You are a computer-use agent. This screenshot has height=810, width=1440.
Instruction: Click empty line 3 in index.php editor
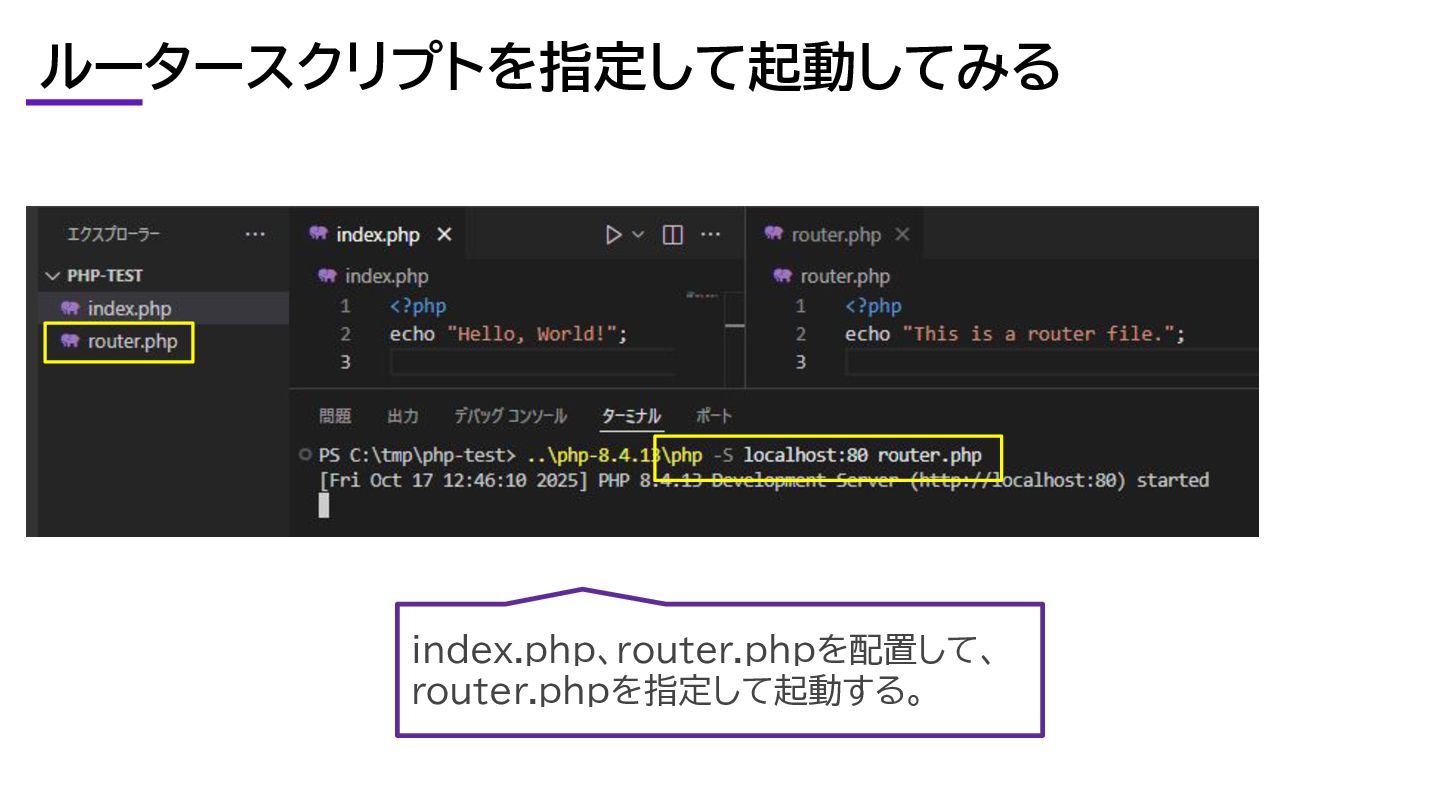[x=531, y=362]
